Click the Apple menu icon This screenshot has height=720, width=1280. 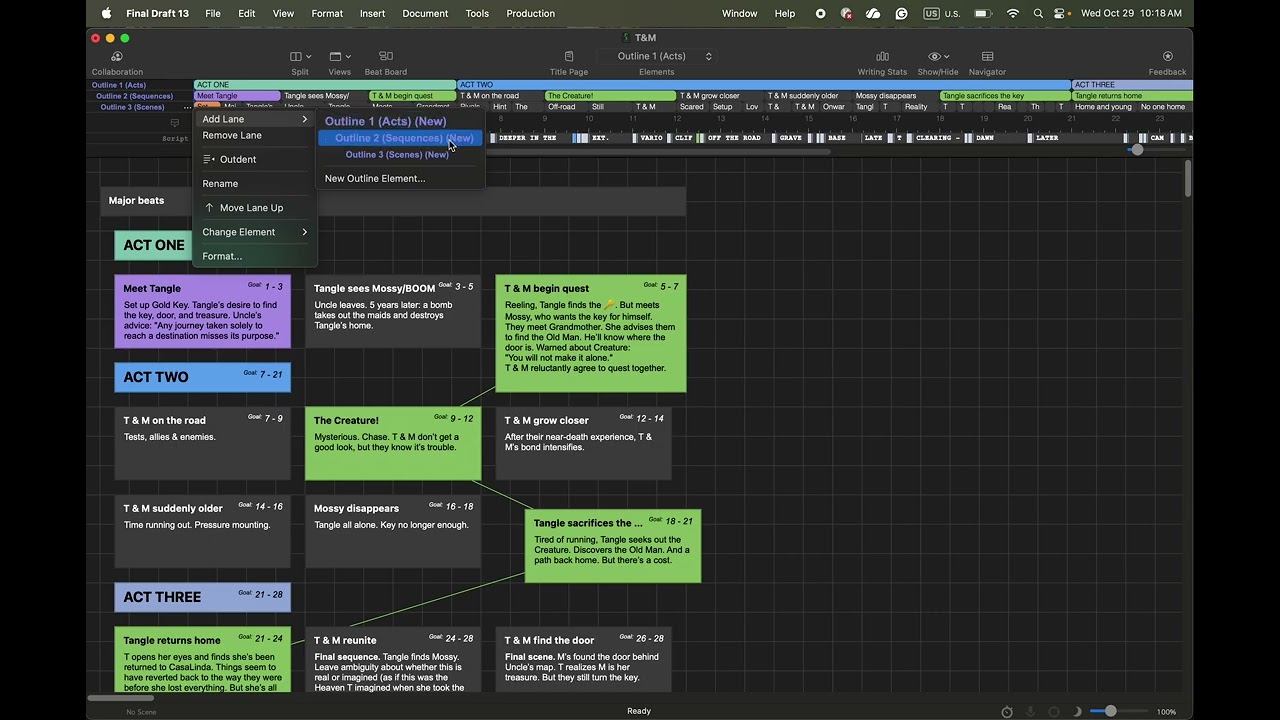click(x=106, y=13)
